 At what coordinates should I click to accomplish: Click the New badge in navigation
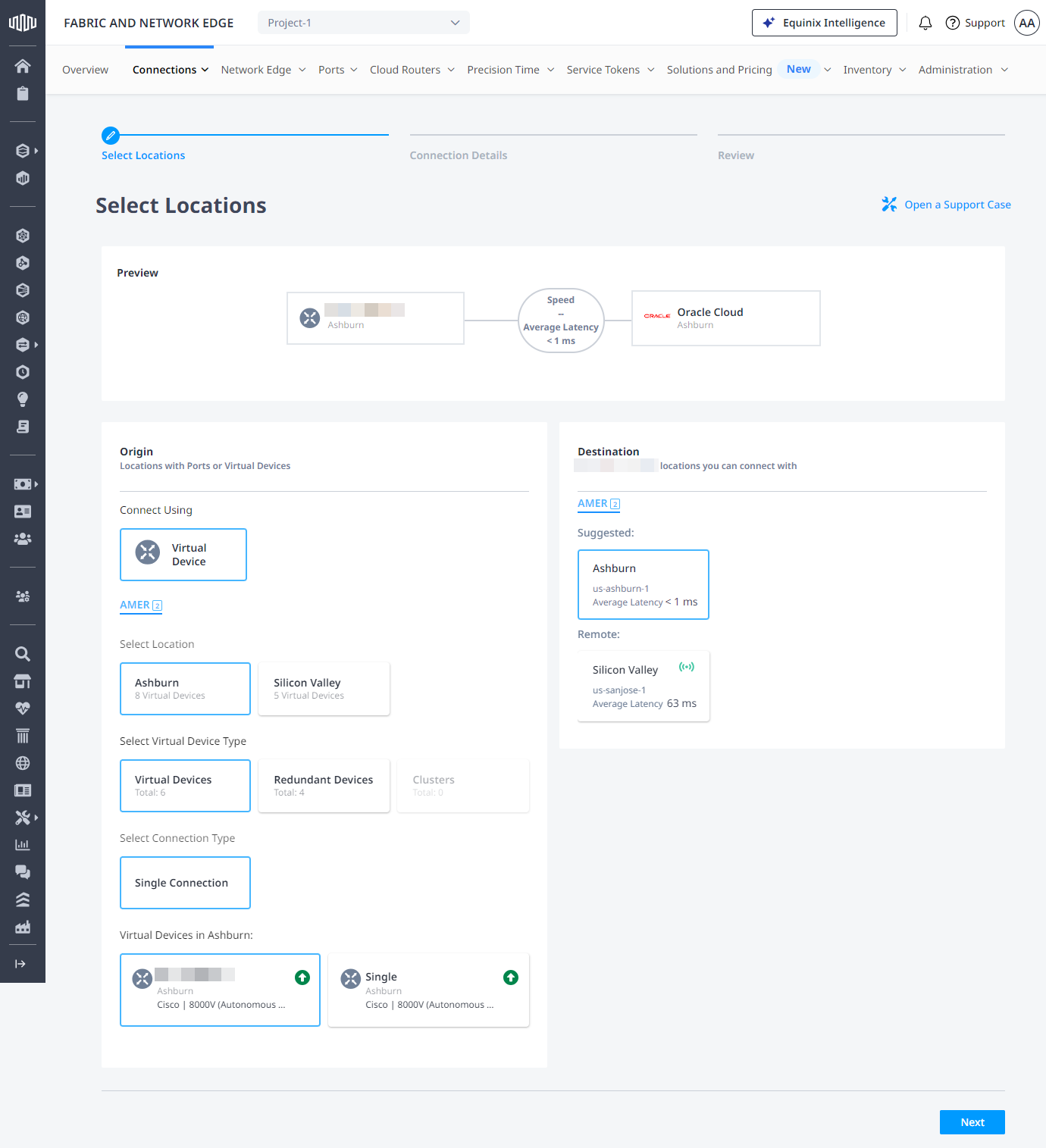point(799,69)
